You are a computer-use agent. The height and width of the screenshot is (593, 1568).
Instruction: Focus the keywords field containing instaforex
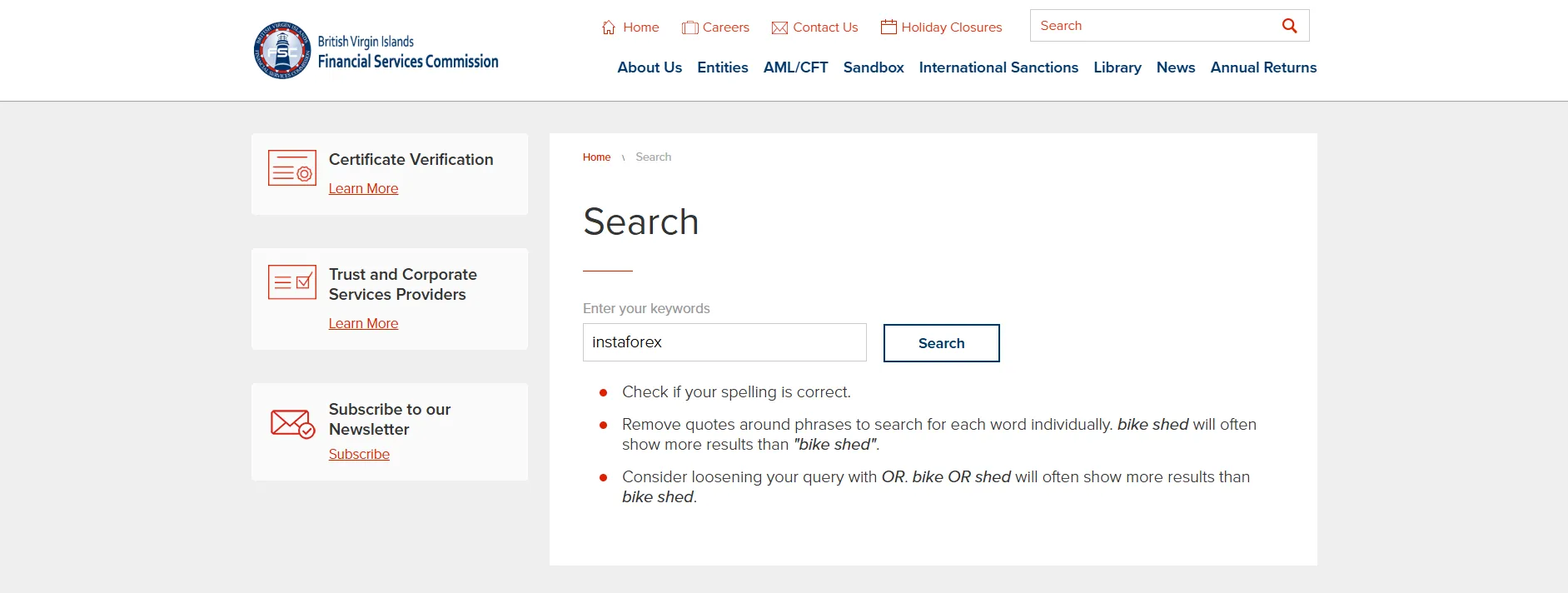(x=724, y=342)
